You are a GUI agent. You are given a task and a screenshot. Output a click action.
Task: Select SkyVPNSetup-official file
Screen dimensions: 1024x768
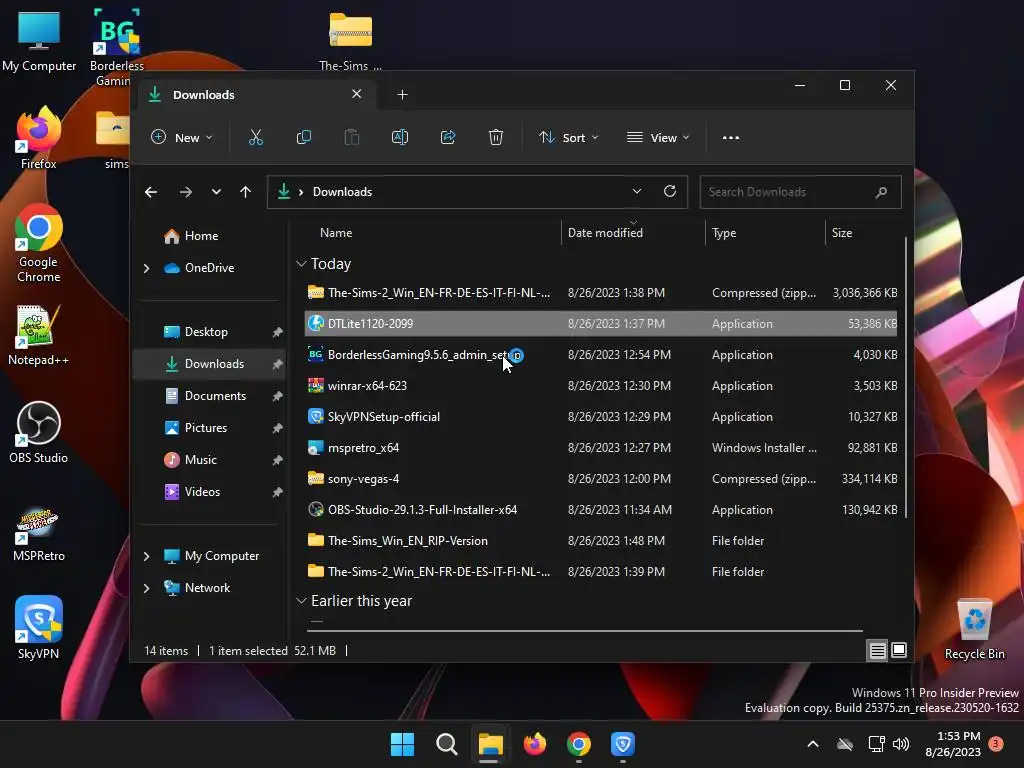tap(601, 417)
